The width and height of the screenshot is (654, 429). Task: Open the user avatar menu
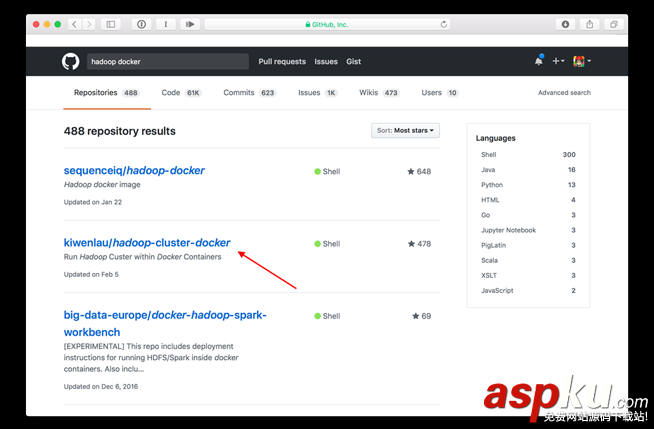point(582,61)
